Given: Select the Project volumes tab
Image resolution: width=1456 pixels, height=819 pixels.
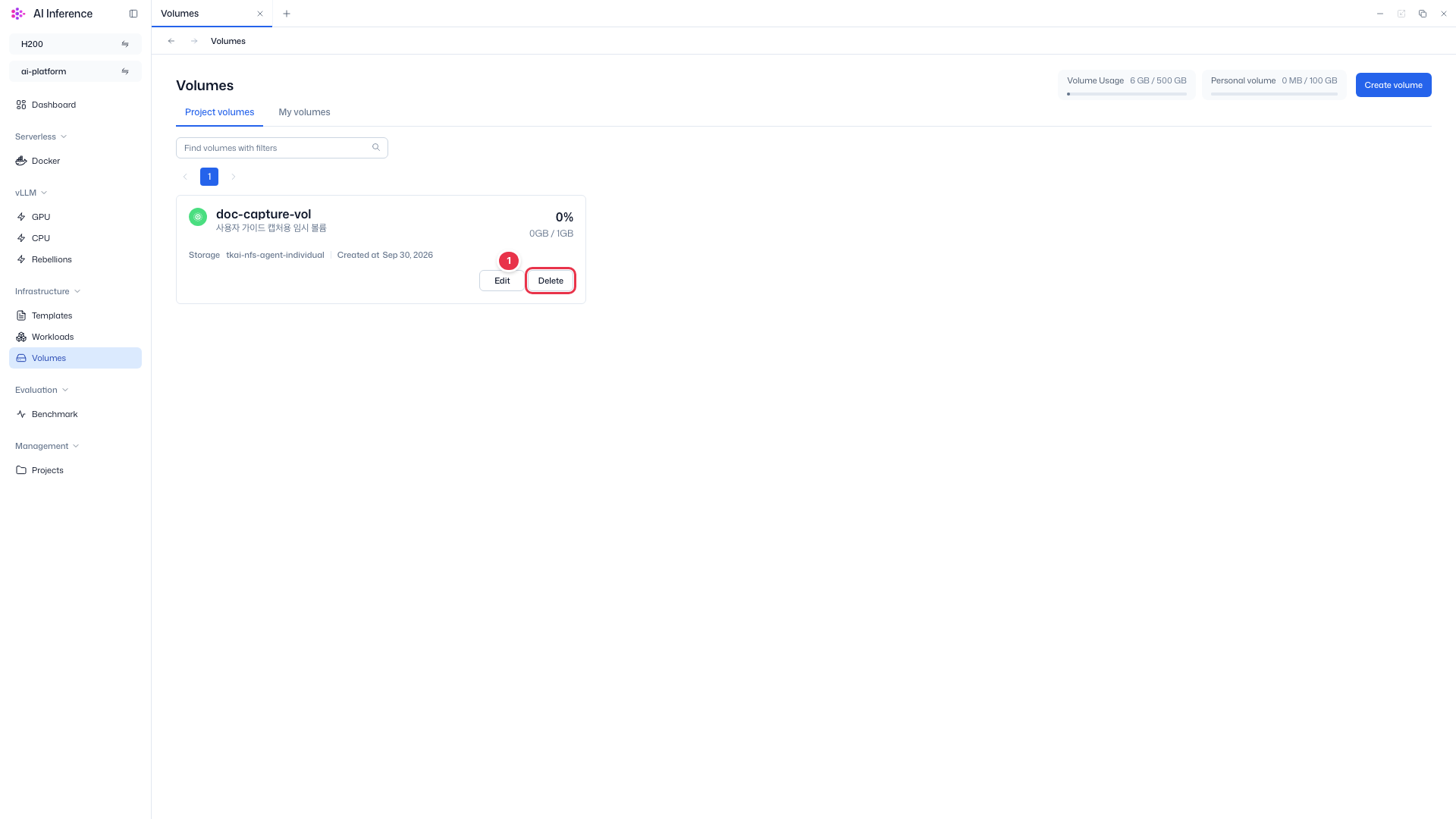Looking at the screenshot, I should [219, 112].
